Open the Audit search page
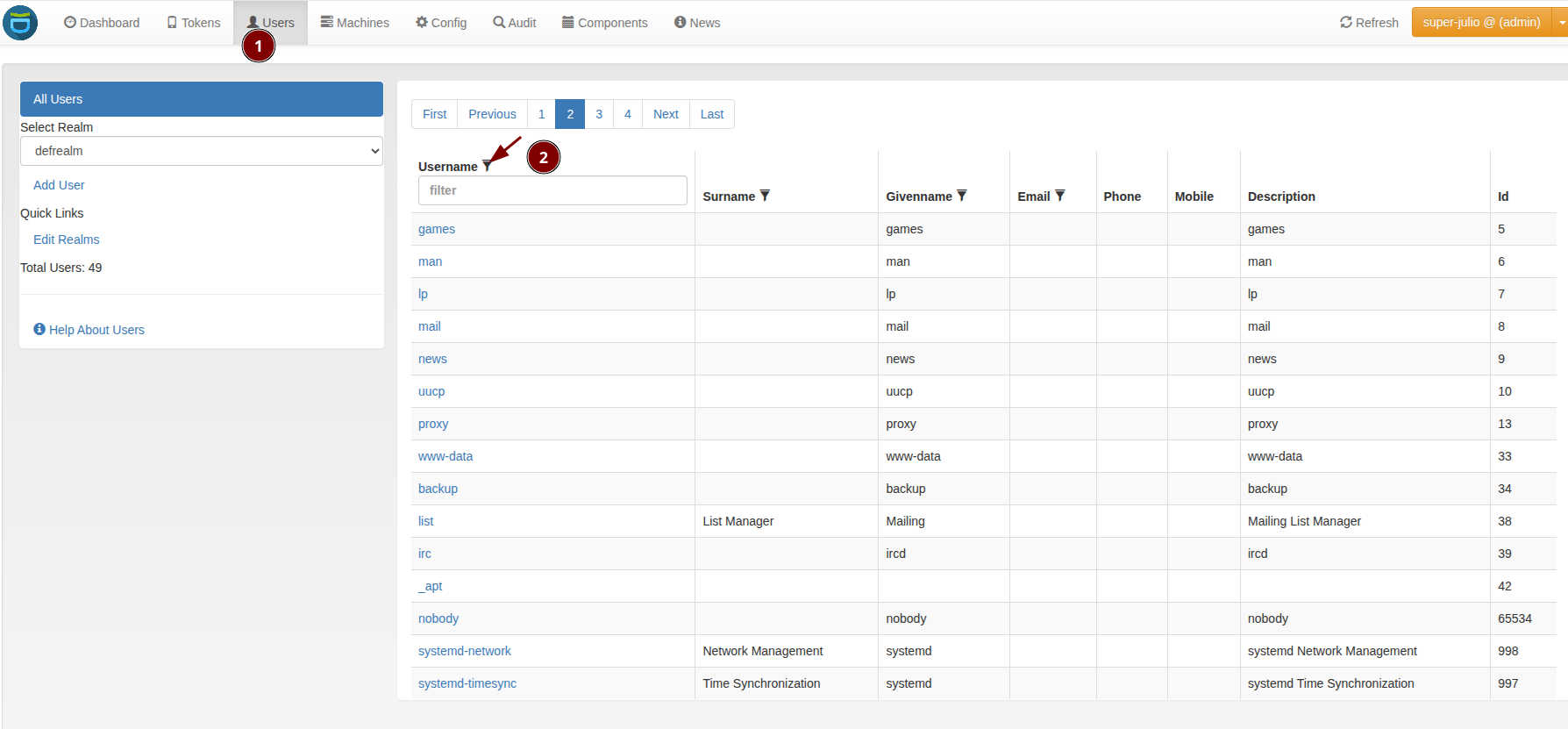The height and width of the screenshot is (729, 1568). [x=515, y=23]
